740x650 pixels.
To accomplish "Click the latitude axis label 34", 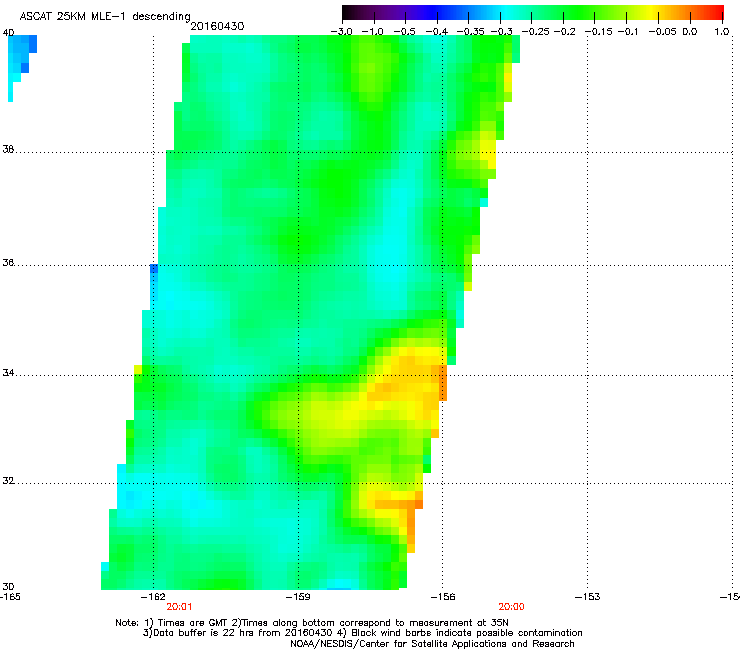I will point(8,372).
